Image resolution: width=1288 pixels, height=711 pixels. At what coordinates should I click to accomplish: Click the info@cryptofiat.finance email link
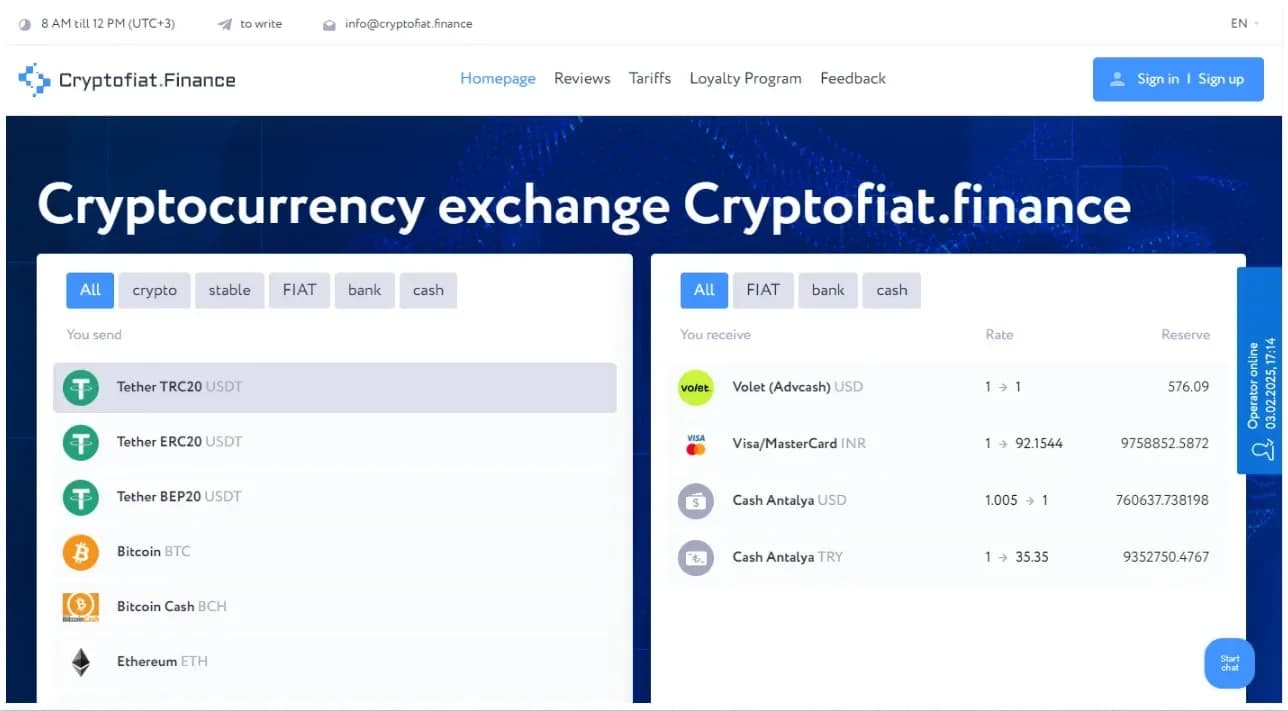click(x=408, y=24)
